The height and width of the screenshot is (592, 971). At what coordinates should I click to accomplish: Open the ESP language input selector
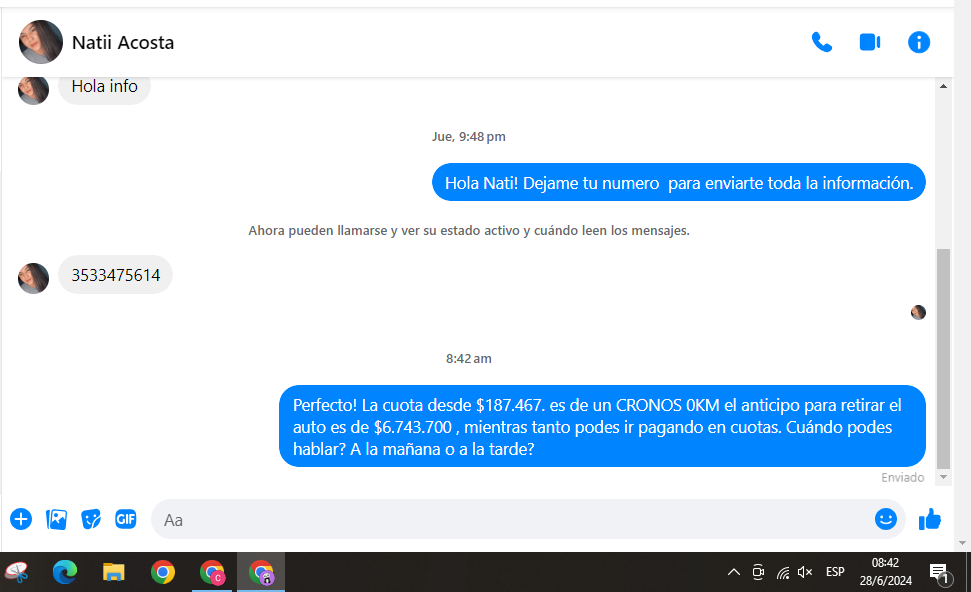coord(835,573)
